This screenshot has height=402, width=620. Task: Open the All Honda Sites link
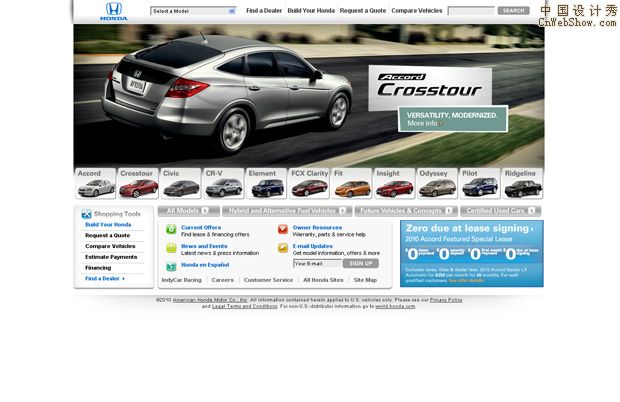[323, 280]
